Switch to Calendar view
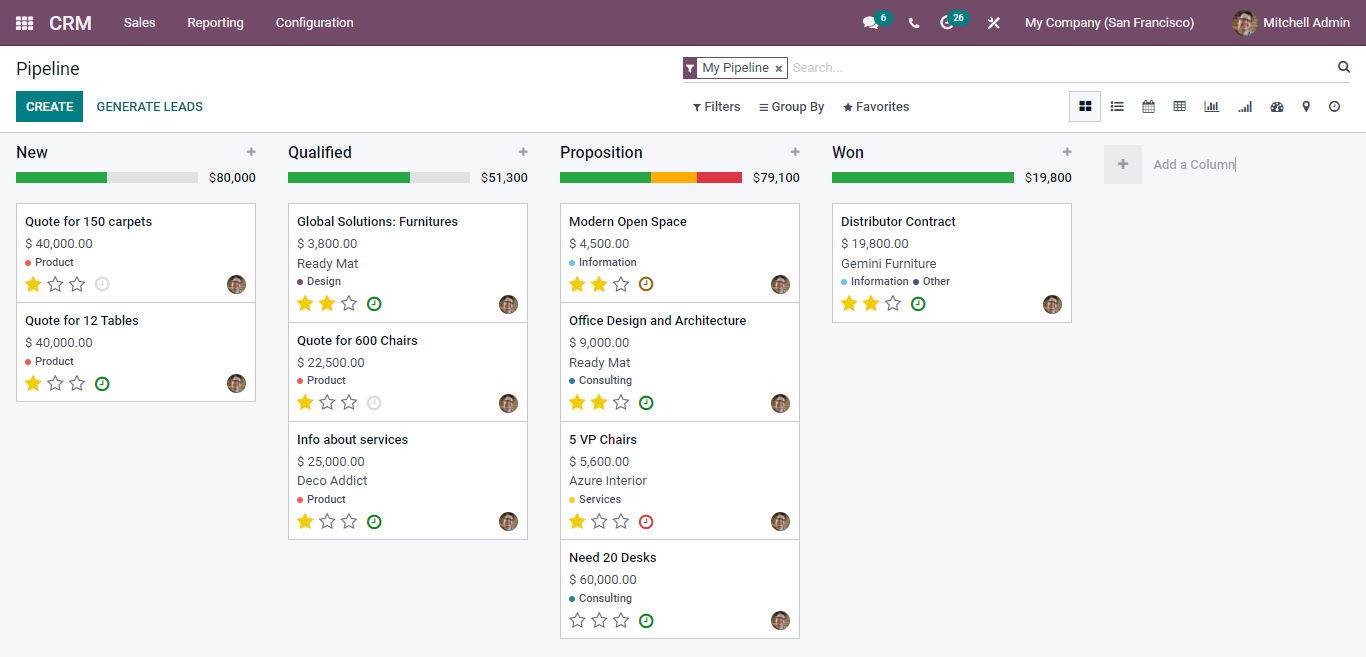 point(1148,107)
